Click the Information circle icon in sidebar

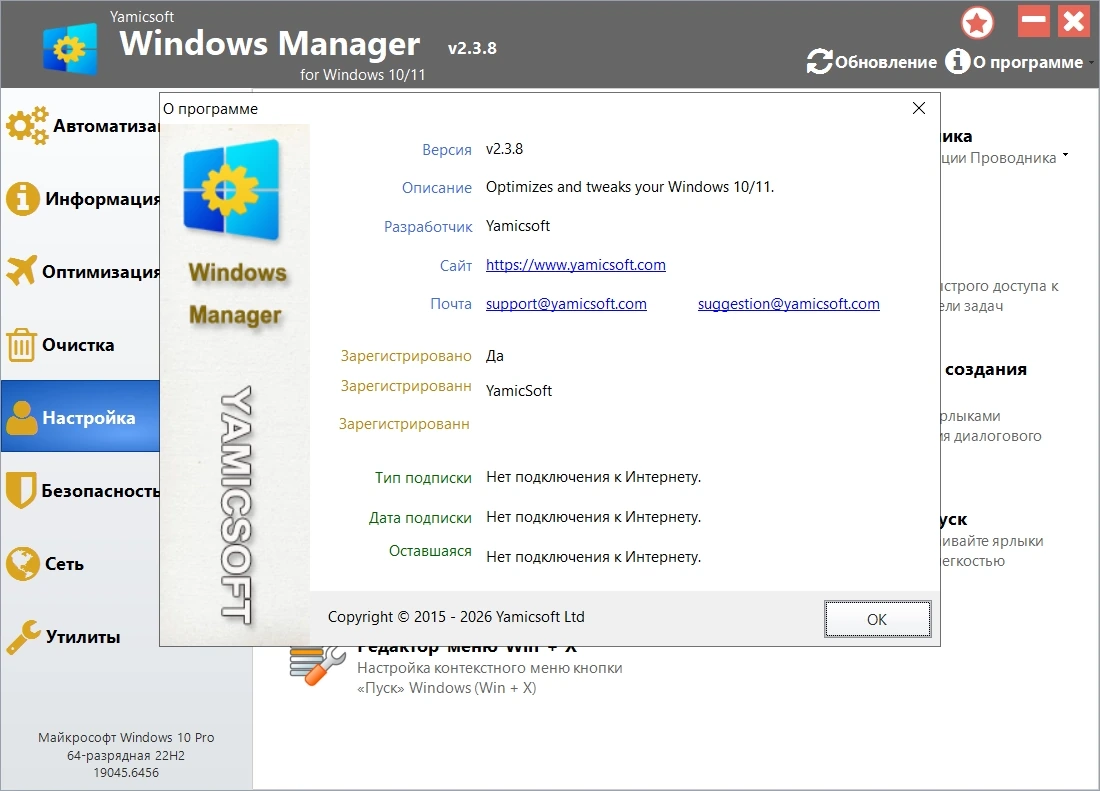point(22,198)
